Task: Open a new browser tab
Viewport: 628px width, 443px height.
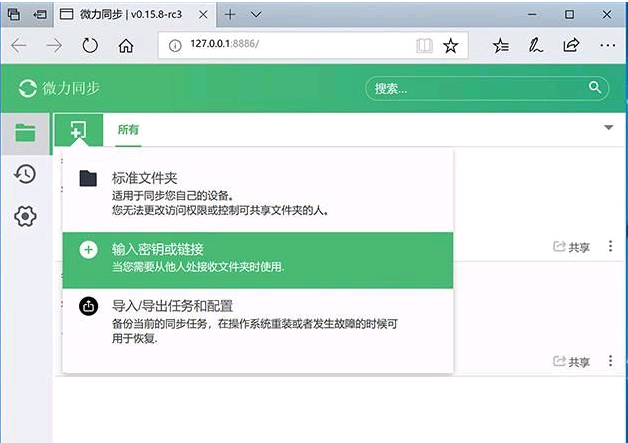Action: [230, 15]
